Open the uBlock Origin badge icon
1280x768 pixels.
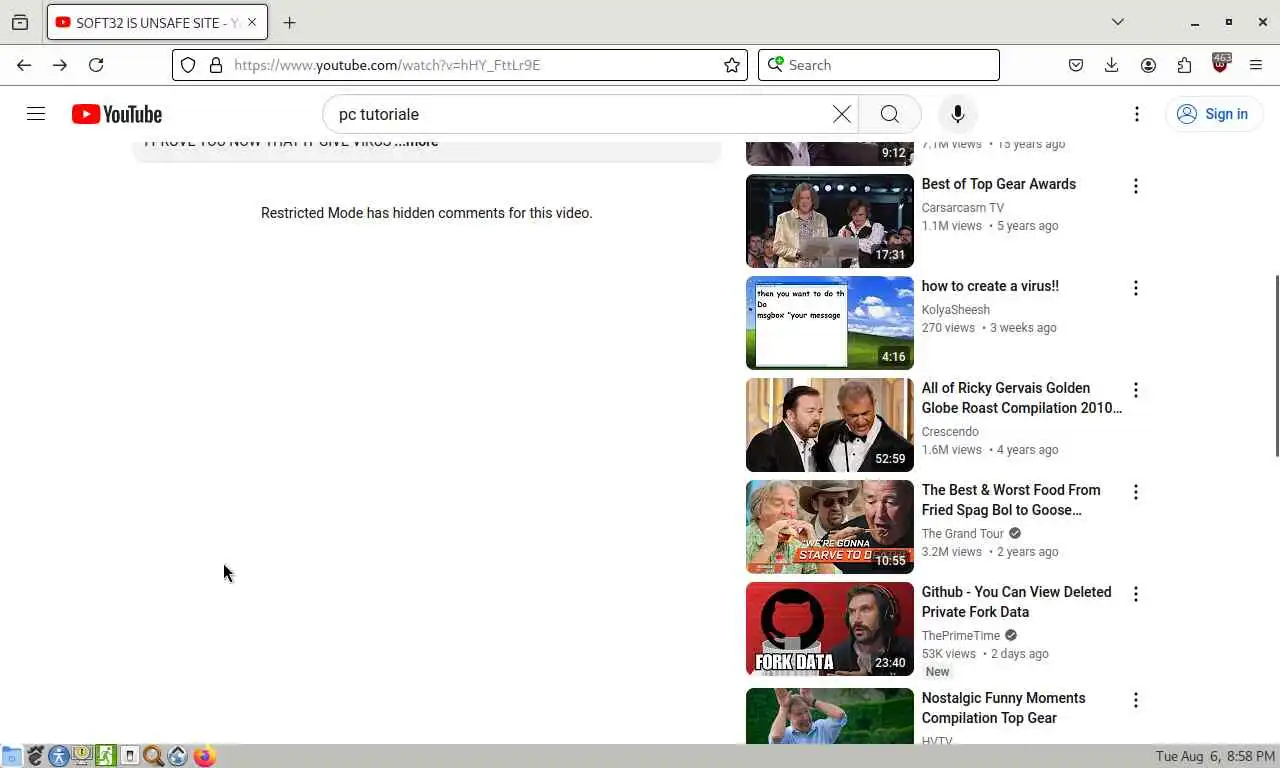point(1220,63)
